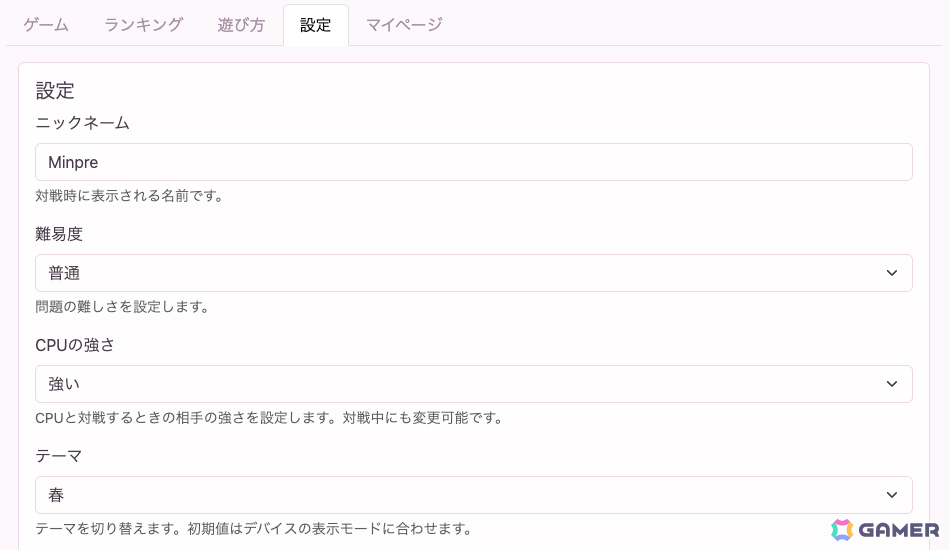Viewport: 949px width, 550px height.
Task: Switch to the ランキング tab
Action: click(x=143, y=25)
